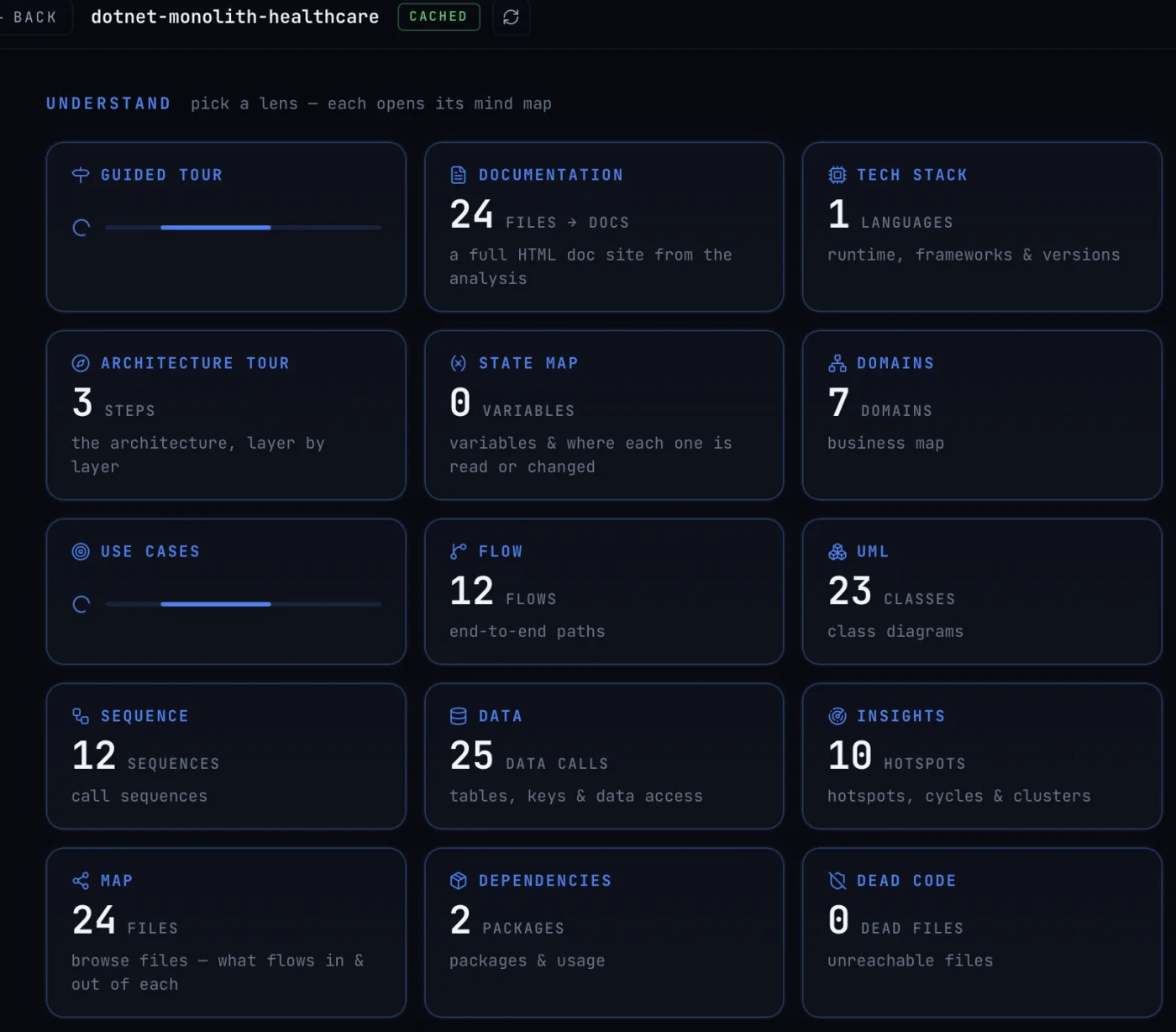Viewport: 1176px width, 1032px height.
Task: Click the Insights radar icon
Action: click(837, 716)
